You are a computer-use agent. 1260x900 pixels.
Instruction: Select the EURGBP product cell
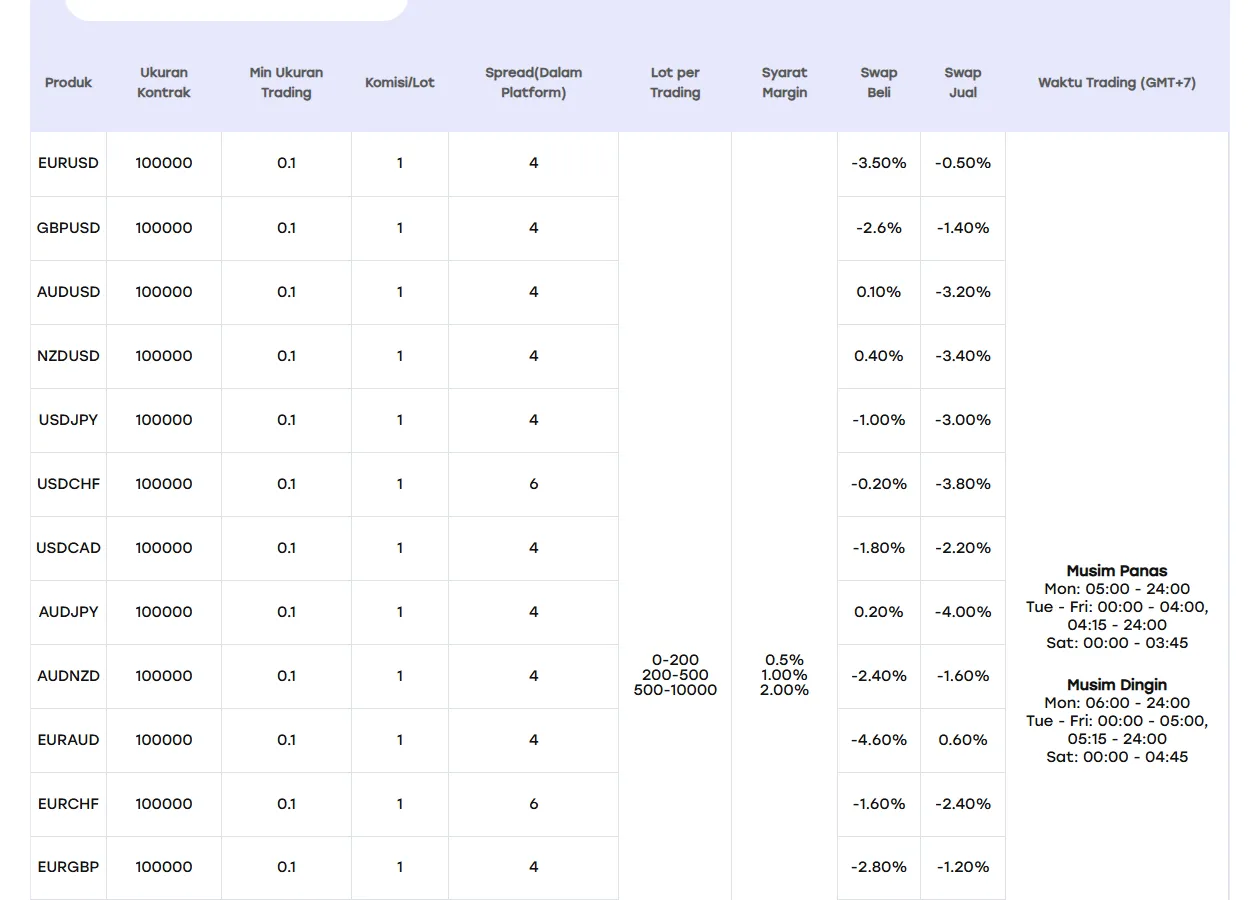pyautogui.click(x=68, y=867)
